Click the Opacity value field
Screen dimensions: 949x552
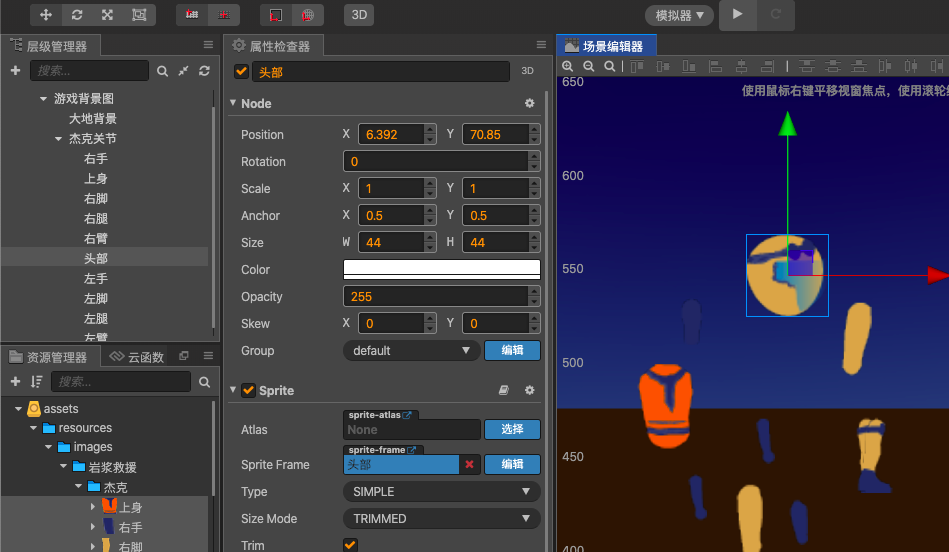click(x=436, y=297)
